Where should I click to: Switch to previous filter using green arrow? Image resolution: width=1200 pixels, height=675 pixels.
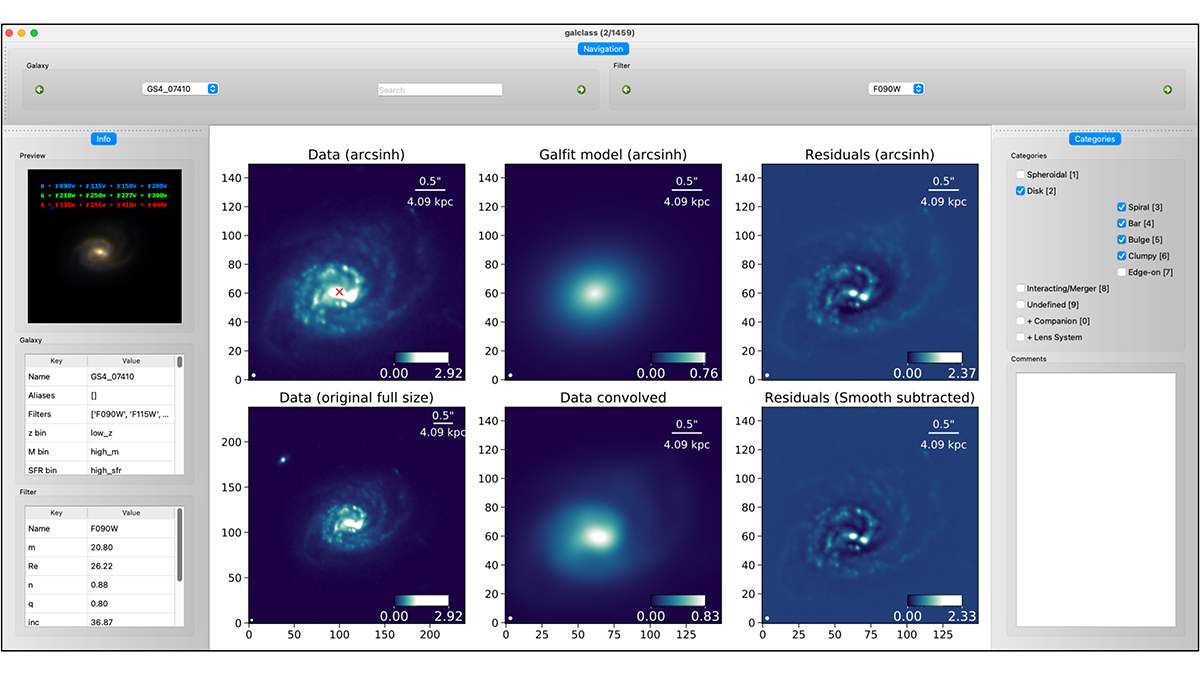626,89
